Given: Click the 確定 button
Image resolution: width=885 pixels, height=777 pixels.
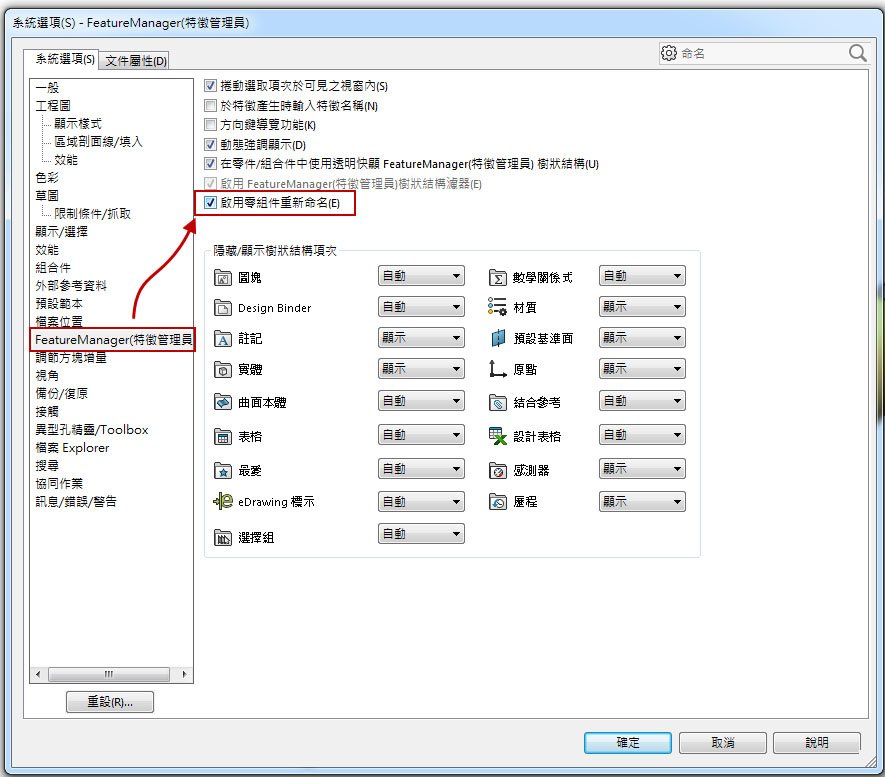Looking at the screenshot, I should (627, 743).
